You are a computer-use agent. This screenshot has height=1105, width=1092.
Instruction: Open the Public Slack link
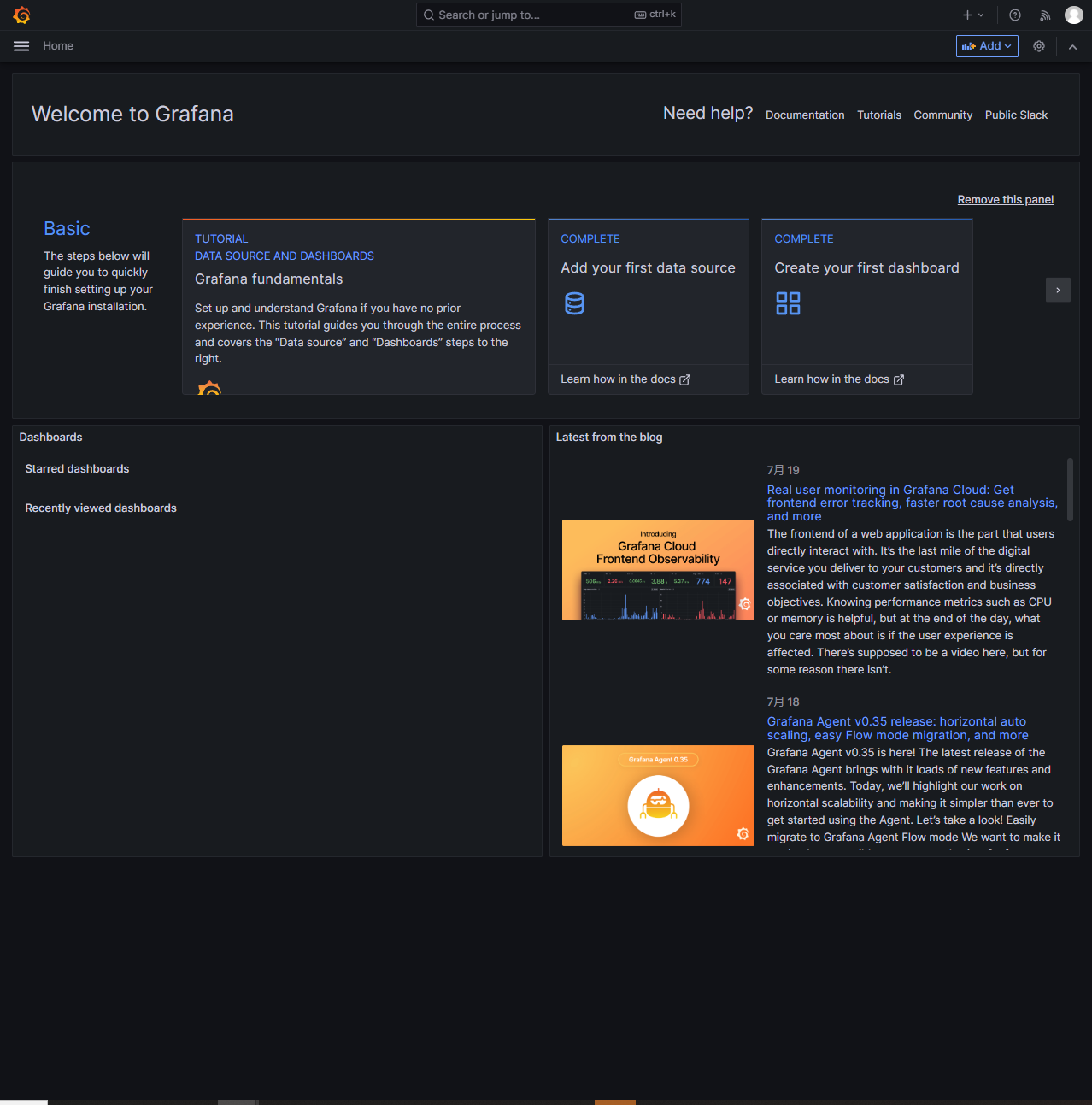[1016, 115]
